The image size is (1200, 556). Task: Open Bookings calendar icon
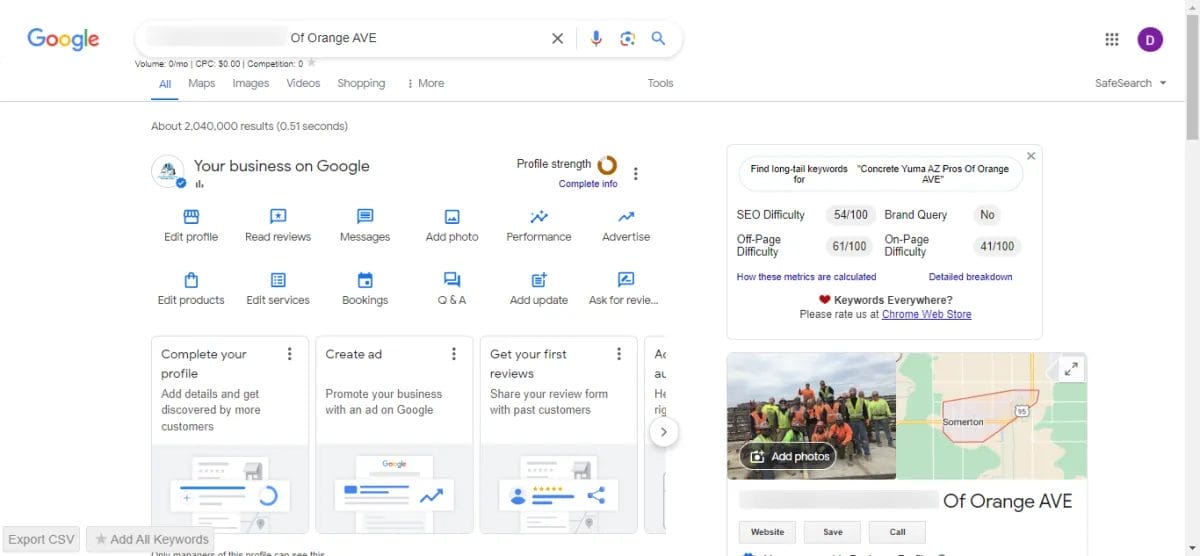(x=365, y=280)
